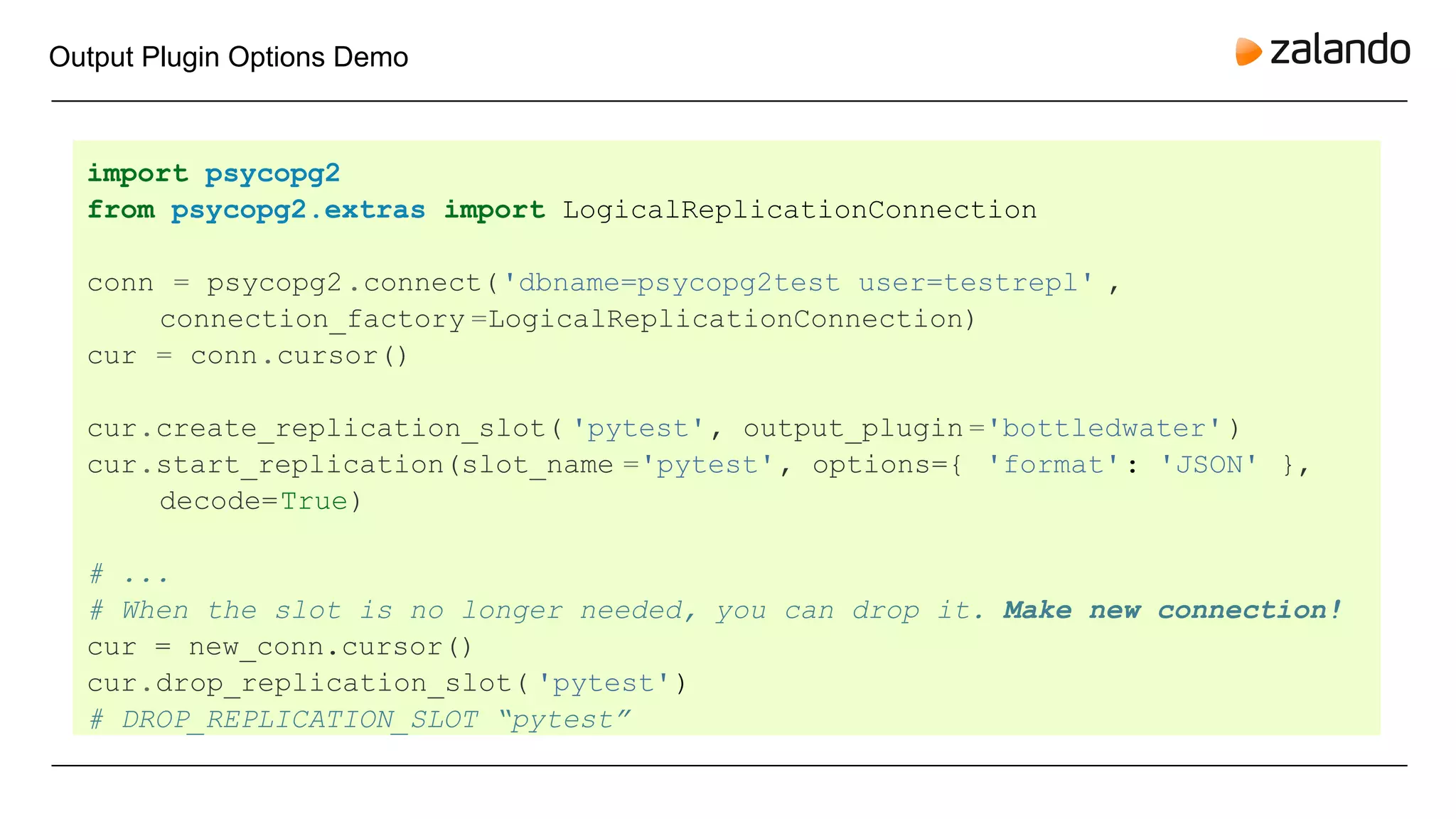Screen dimensions: 1456x819
Task: Select the slide title Output Plugin Options Demo
Action: (228, 57)
